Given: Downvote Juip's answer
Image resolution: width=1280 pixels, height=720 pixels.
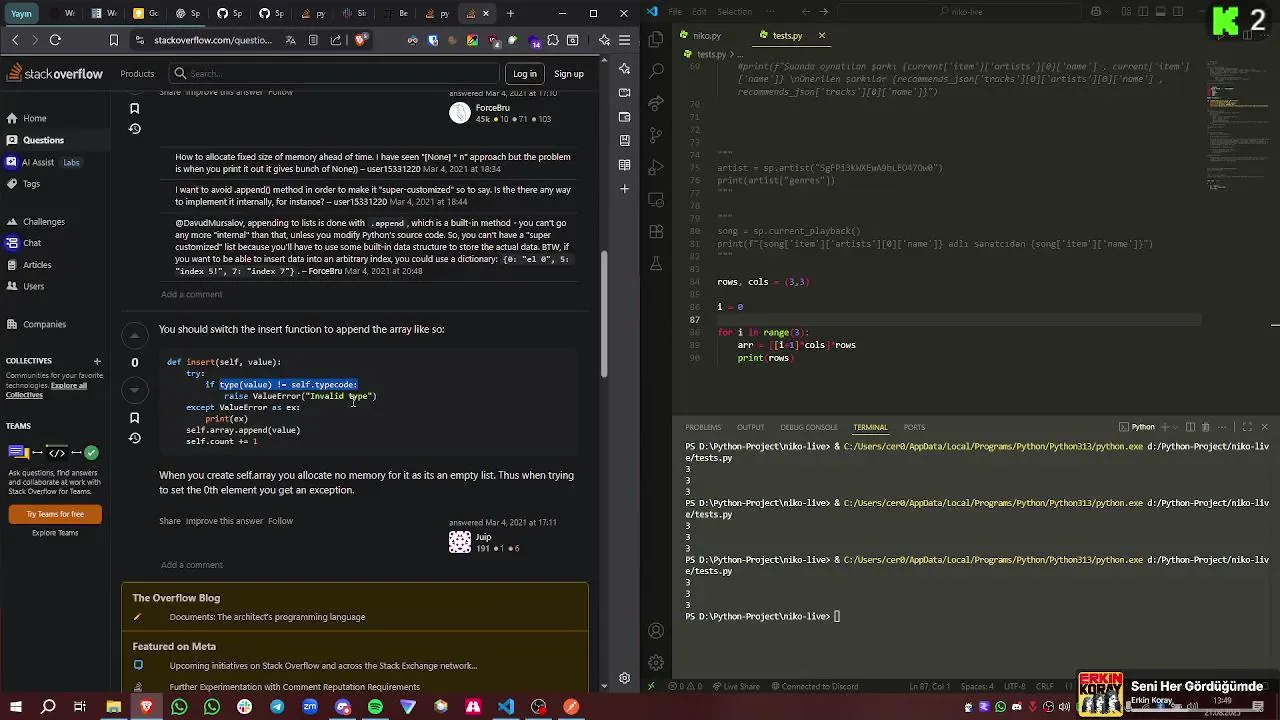Looking at the screenshot, I should [x=134, y=389].
